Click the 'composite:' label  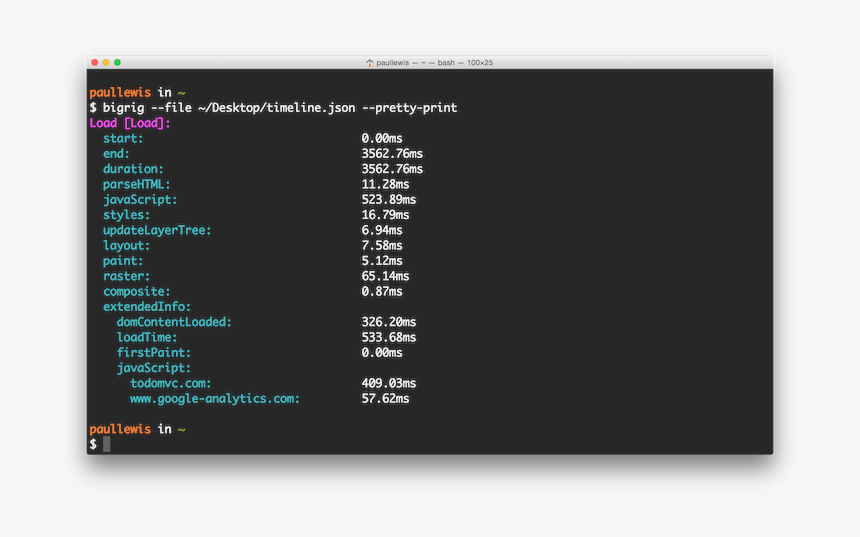[x=137, y=292]
